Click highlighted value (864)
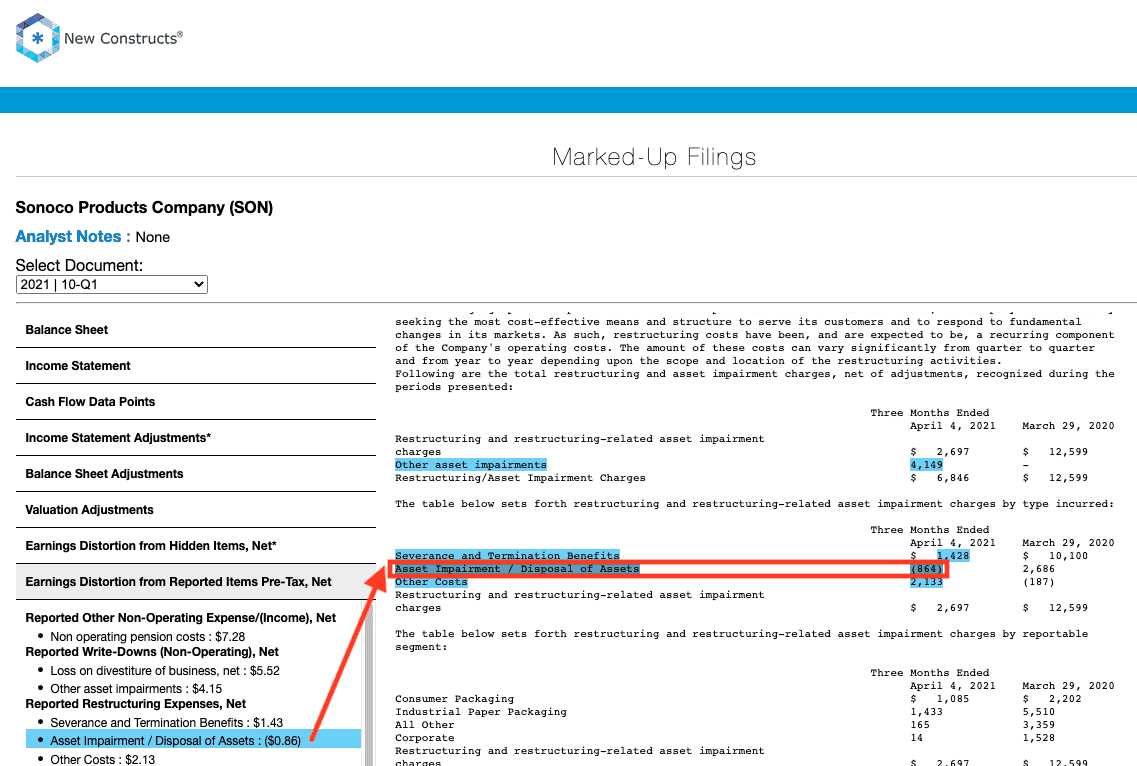 927,569
